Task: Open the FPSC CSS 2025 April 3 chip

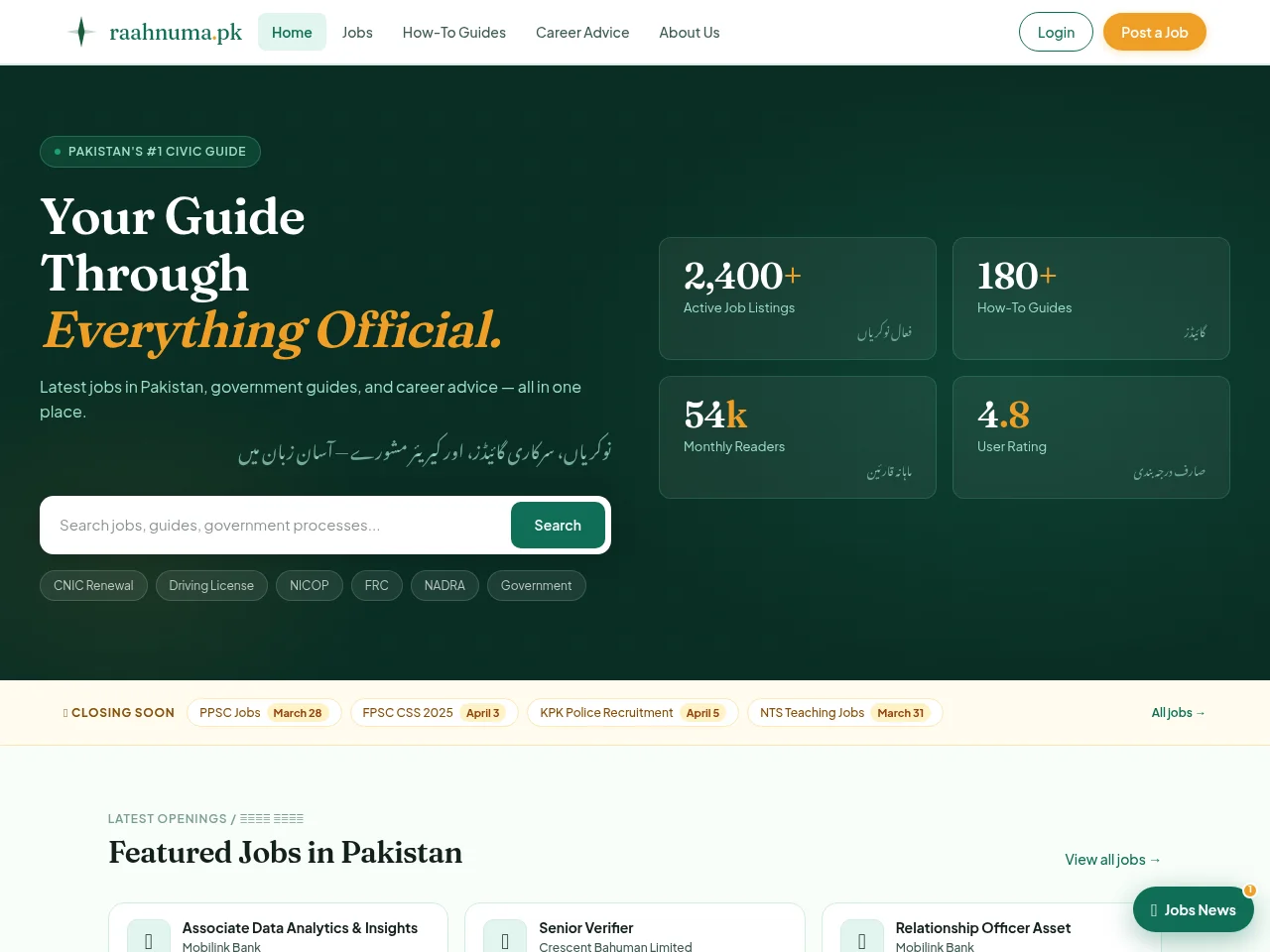Action: [435, 713]
